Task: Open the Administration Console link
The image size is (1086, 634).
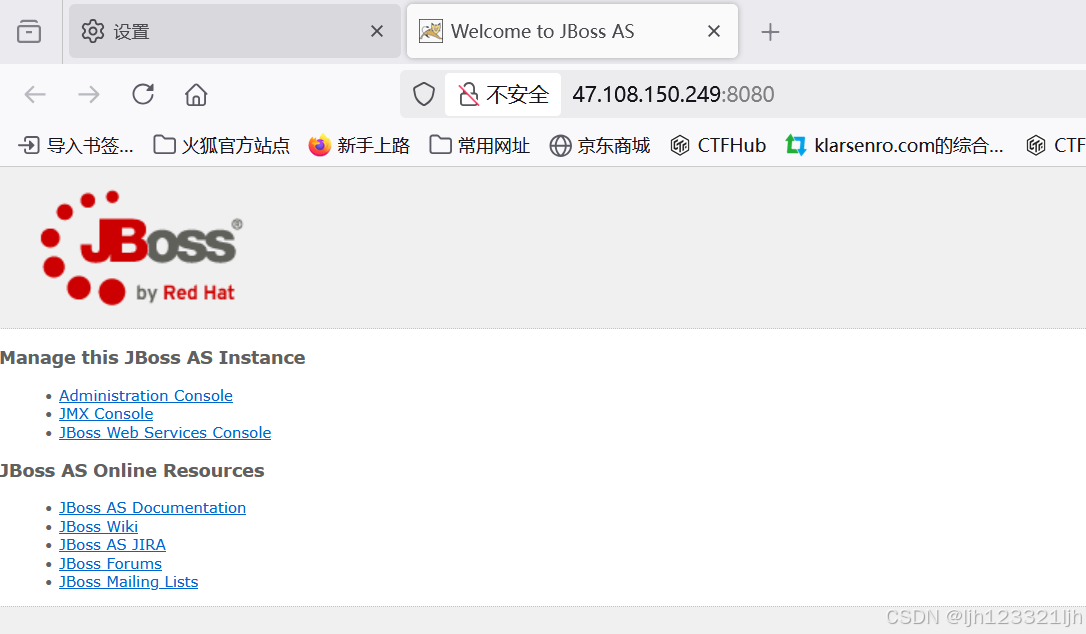Action: [x=145, y=396]
